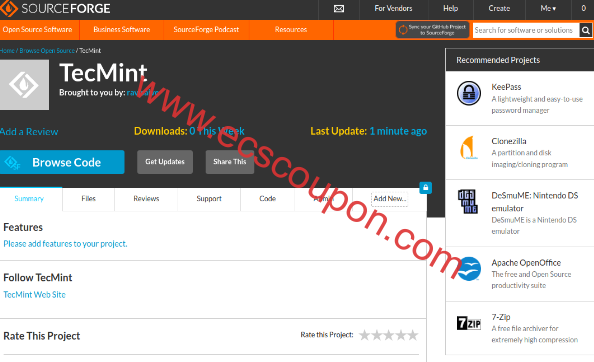Open the Clonezilla project title

tap(509, 141)
